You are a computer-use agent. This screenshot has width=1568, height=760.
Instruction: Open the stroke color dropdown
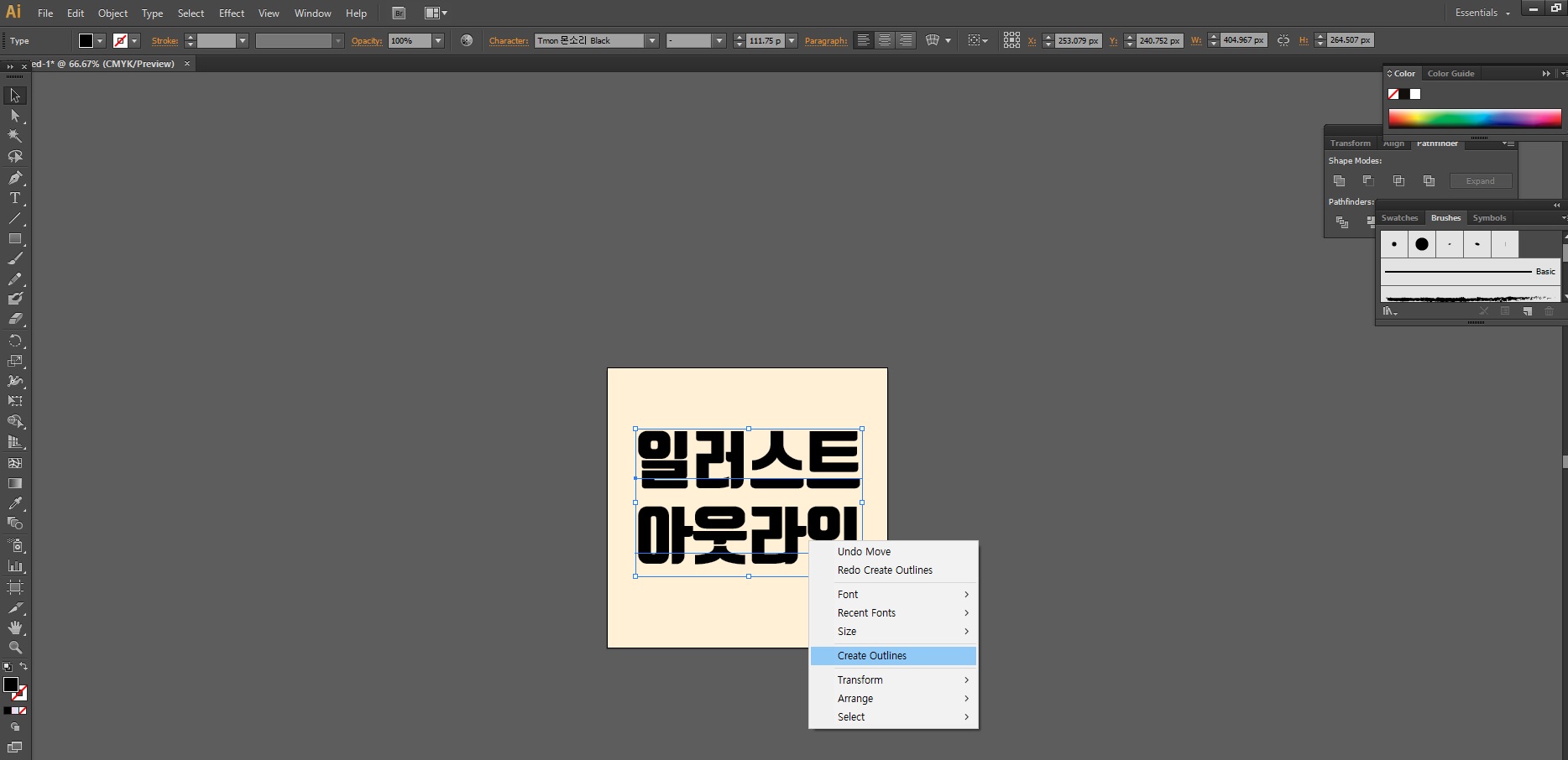[x=134, y=40]
